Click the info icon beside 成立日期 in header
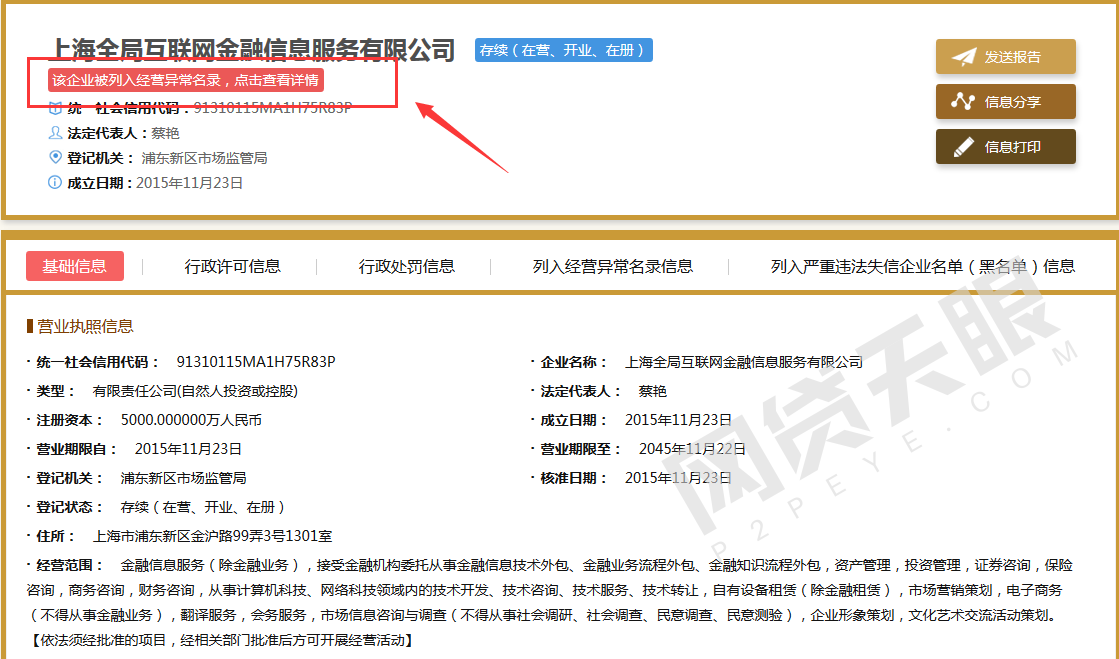Image resolution: width=1119 pixels, height=659 pixels. pyautogui.click(x=55, y=182)
